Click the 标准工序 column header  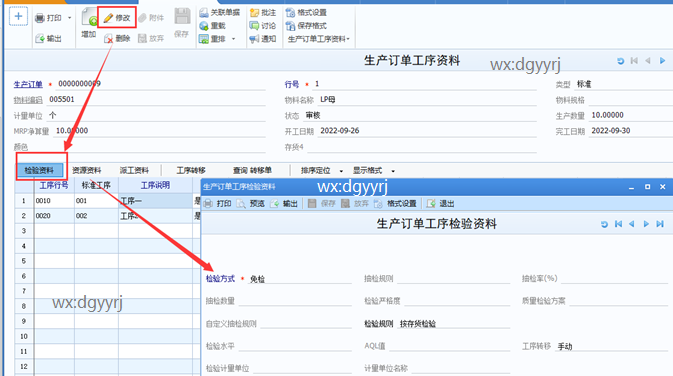tap(96, 185)
